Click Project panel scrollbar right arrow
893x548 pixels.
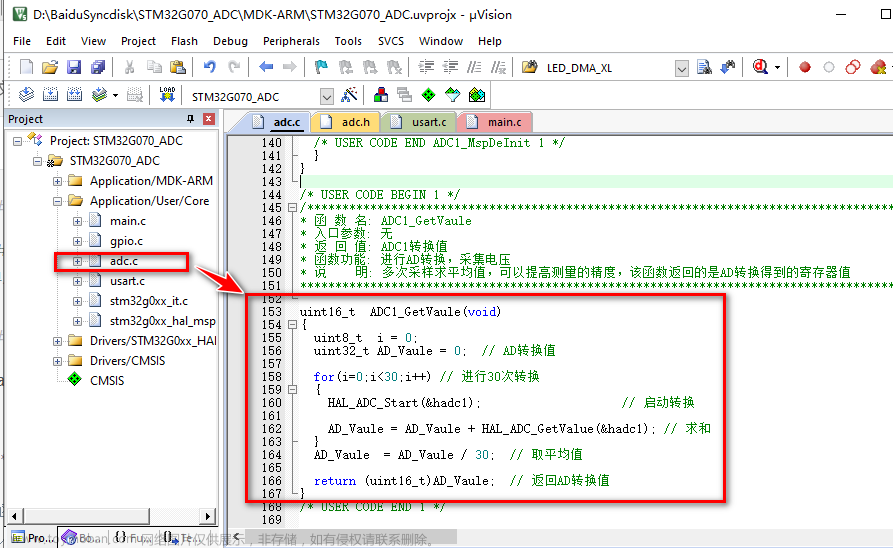click(208, 517)
